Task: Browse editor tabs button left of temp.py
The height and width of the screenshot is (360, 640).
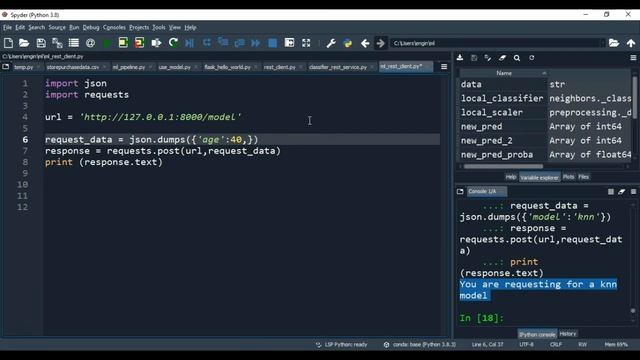Action: tap(6, 67)
